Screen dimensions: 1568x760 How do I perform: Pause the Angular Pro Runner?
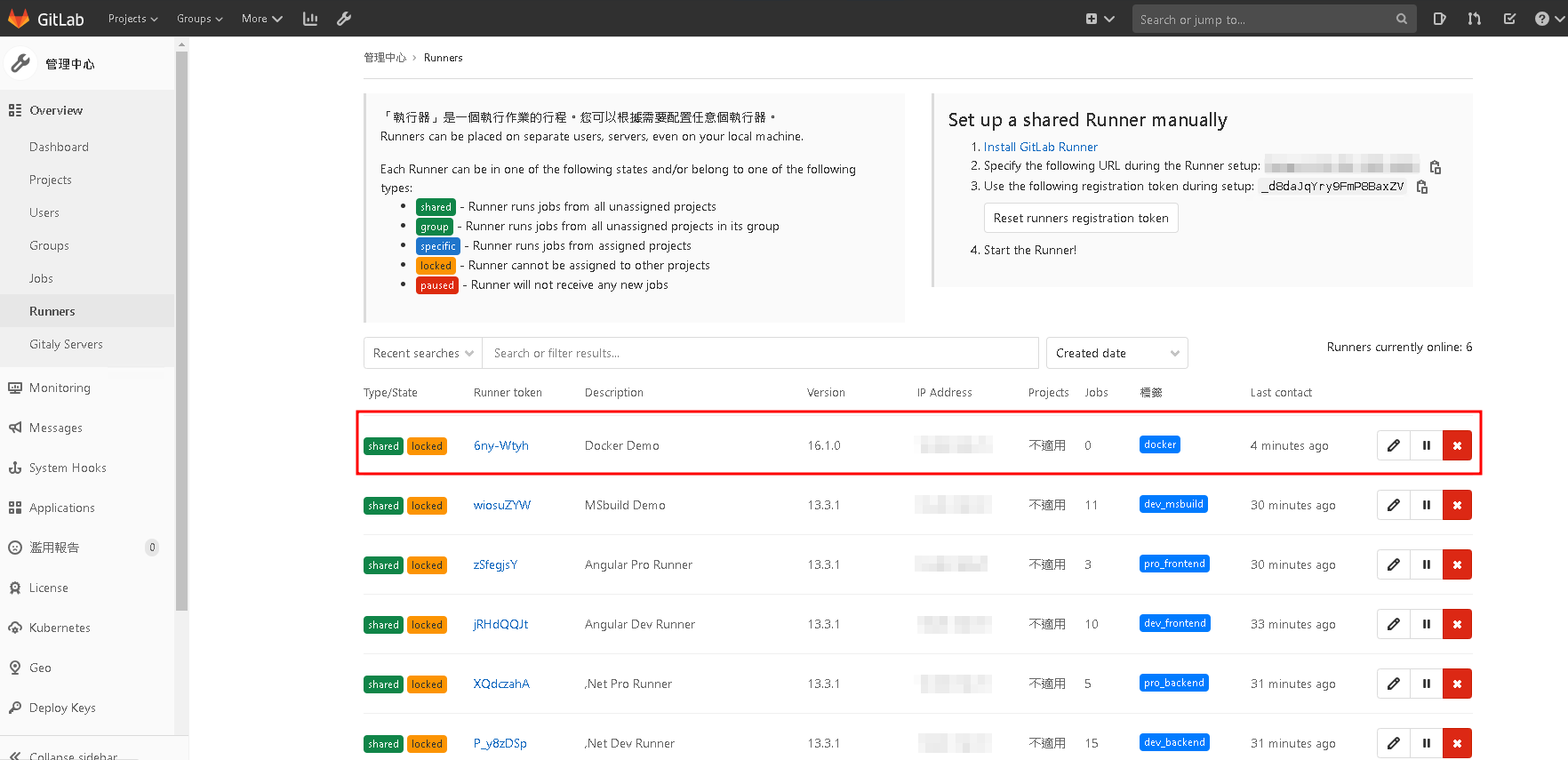(x=1427, y=564)
